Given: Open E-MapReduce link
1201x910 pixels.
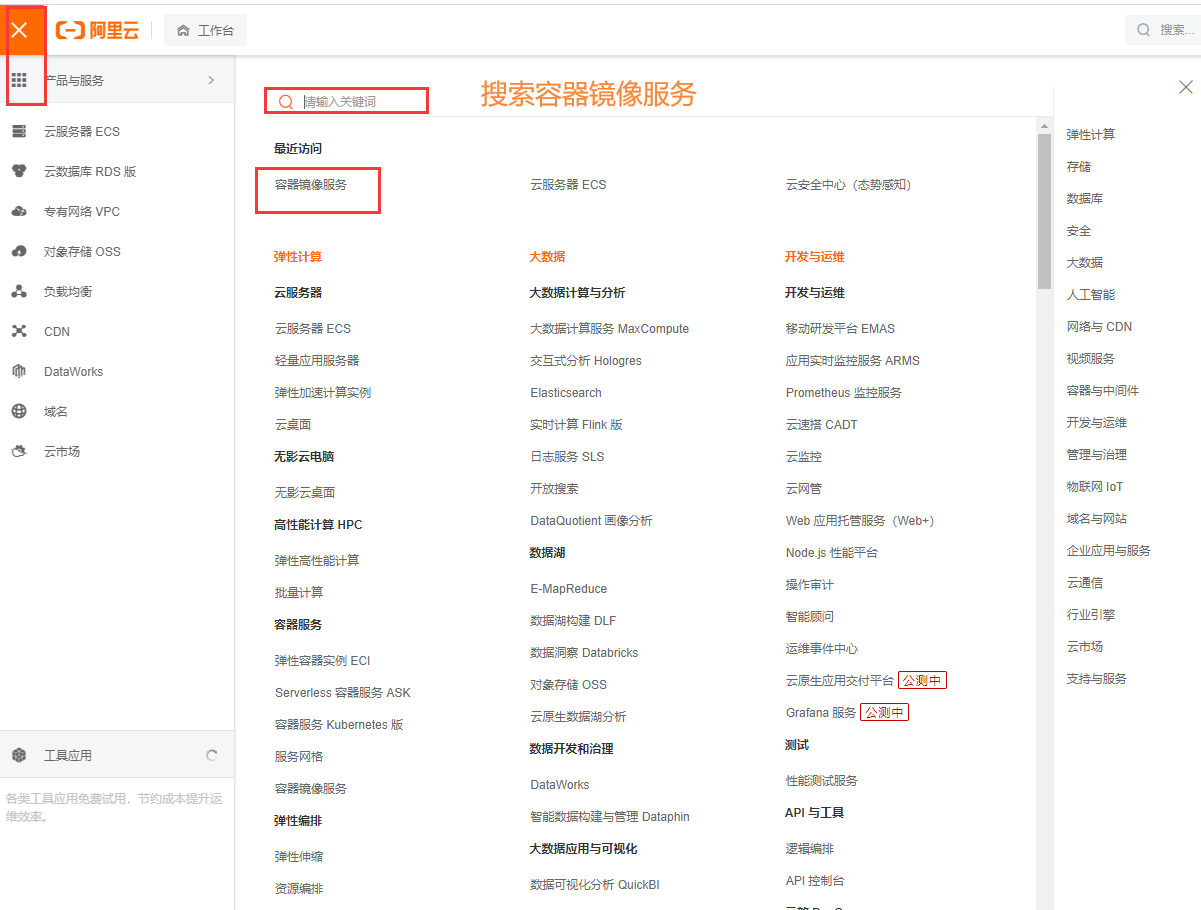Looking at the screenshot, I should (569, 588).
